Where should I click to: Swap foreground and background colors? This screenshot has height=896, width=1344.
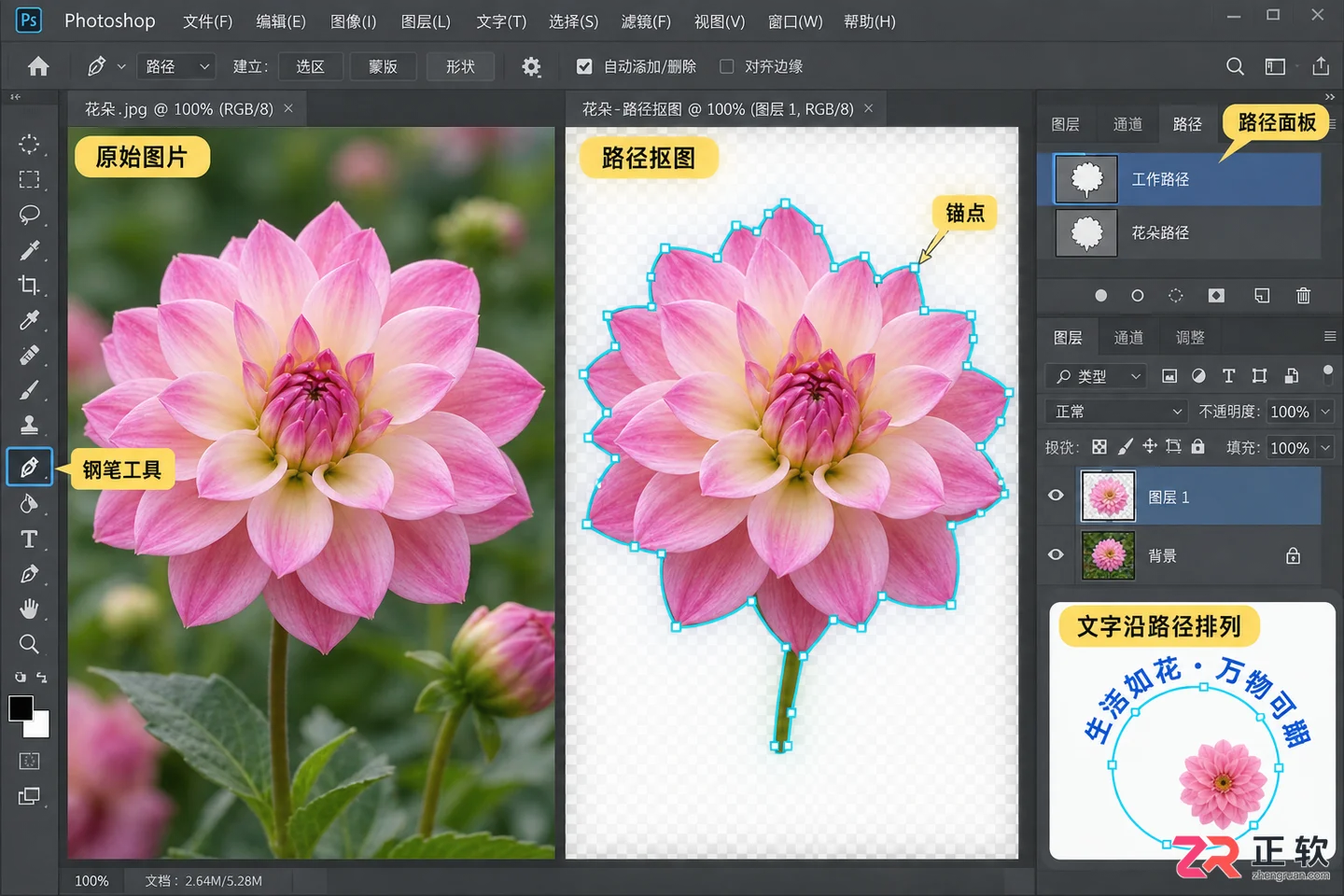tap(41, 677)
